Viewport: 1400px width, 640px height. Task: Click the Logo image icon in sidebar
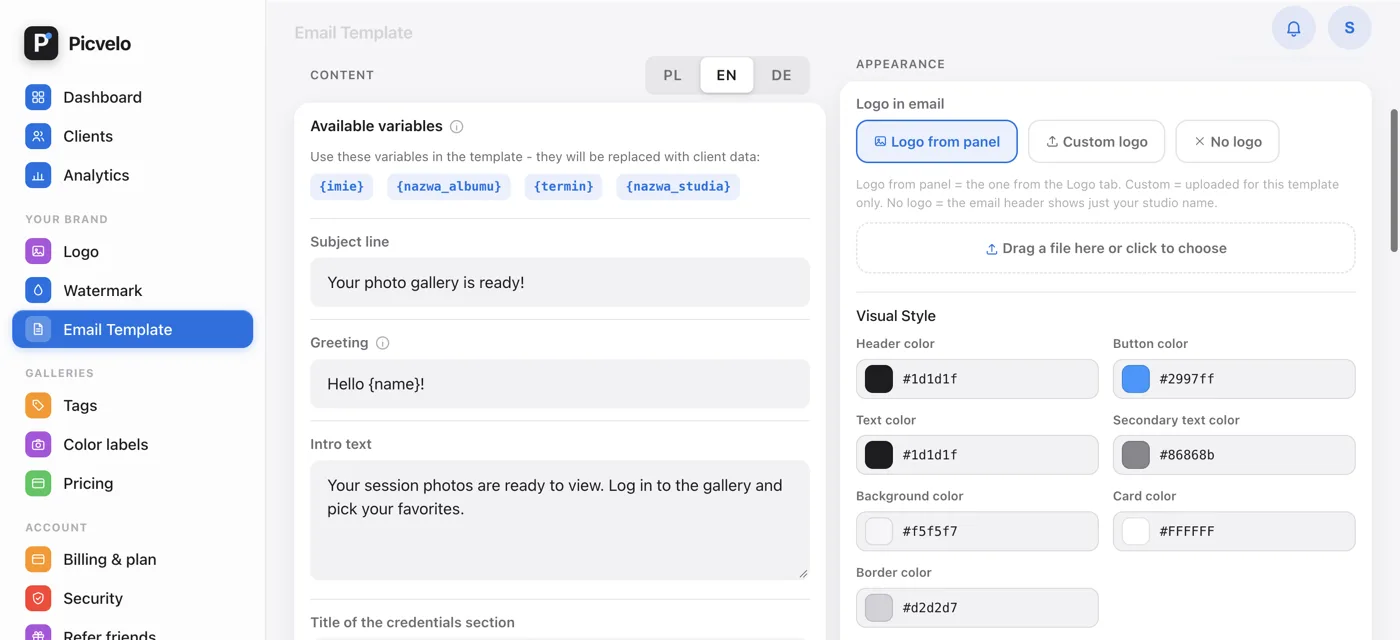point(38,252)
